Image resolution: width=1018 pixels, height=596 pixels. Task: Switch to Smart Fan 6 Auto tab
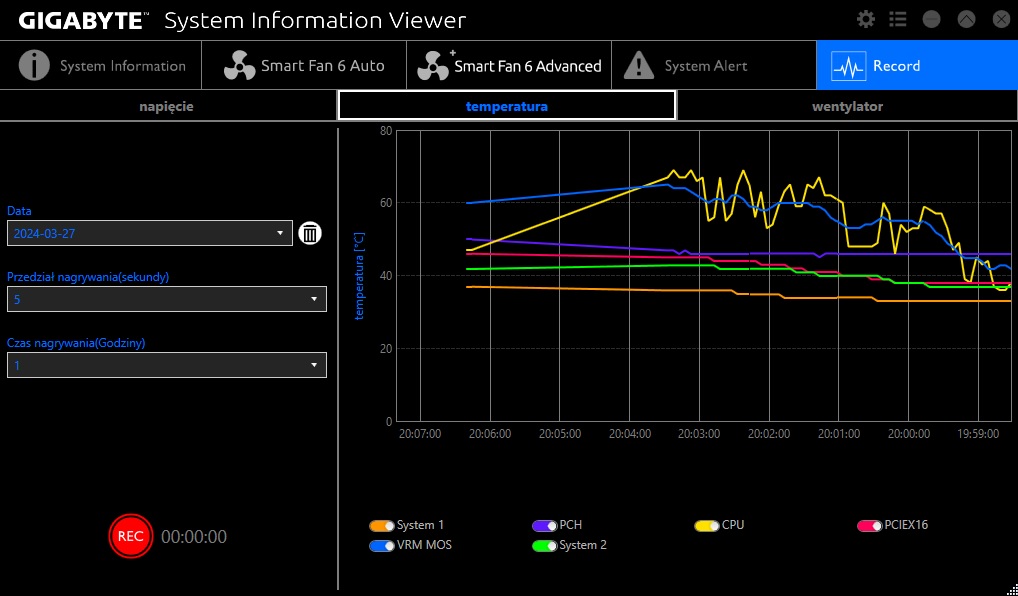coord(304,65)
